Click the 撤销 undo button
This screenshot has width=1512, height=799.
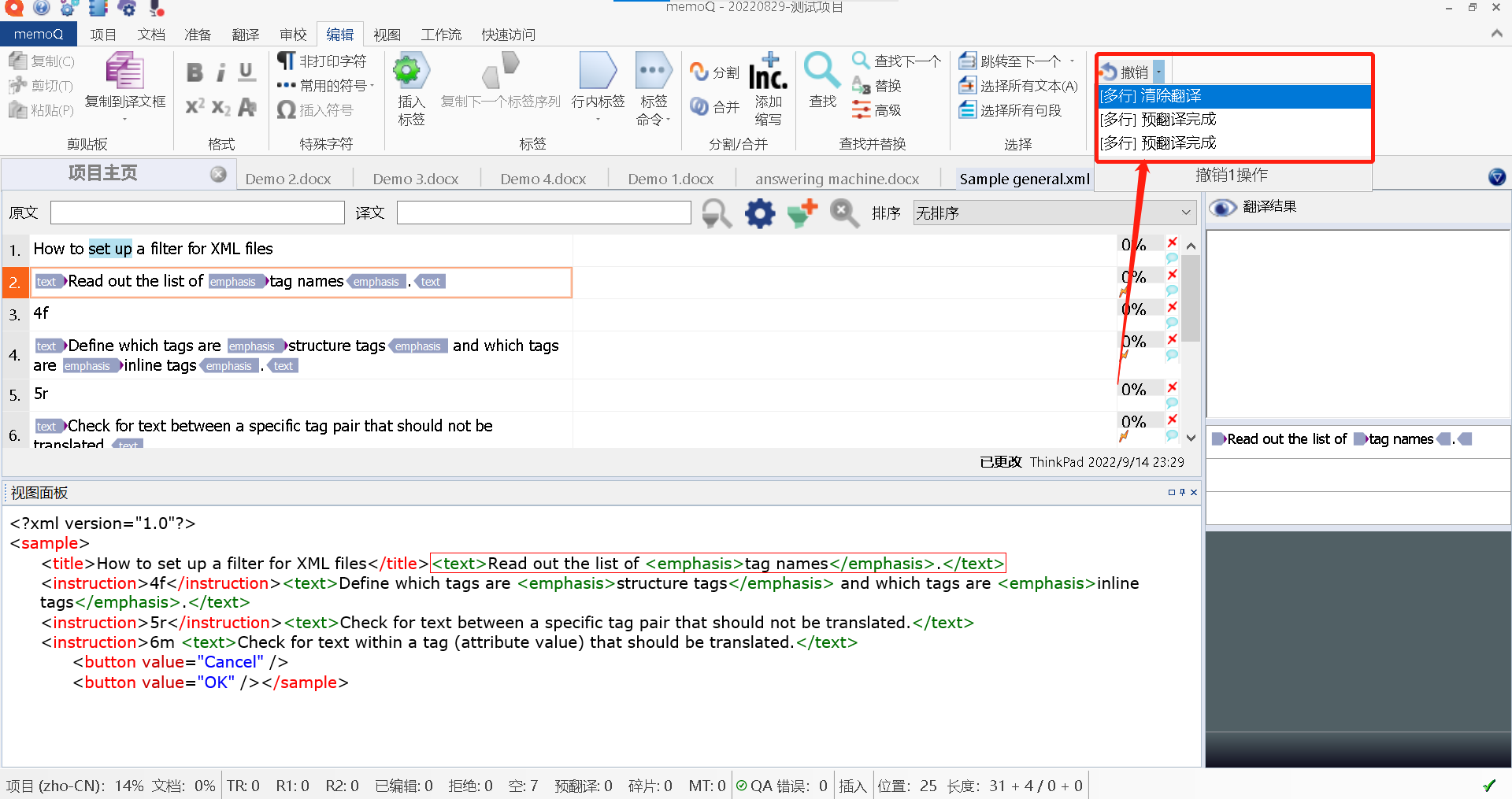tap(1125, 72)
